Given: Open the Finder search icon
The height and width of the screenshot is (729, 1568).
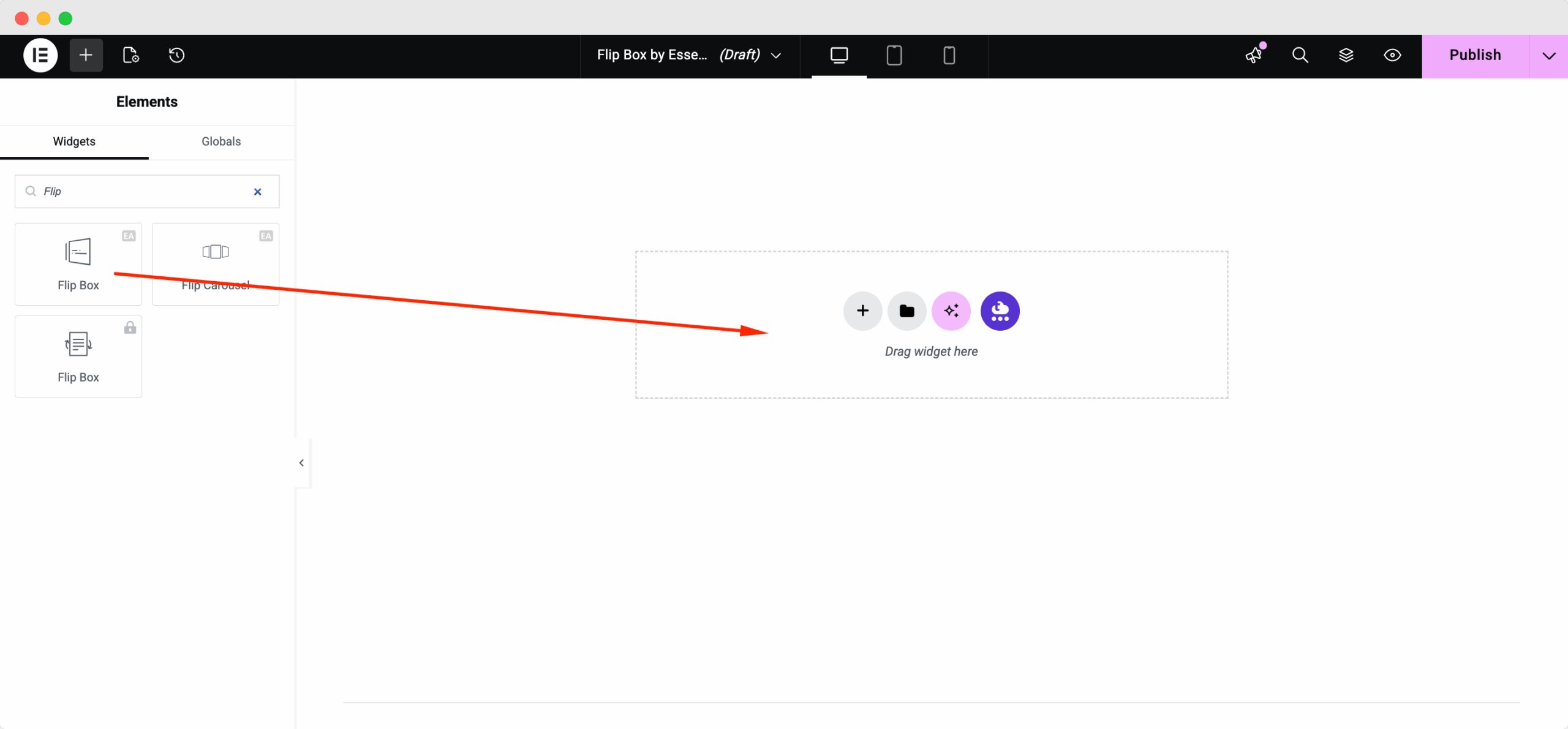Looking at the screenshot, I should click(1300, 55).
